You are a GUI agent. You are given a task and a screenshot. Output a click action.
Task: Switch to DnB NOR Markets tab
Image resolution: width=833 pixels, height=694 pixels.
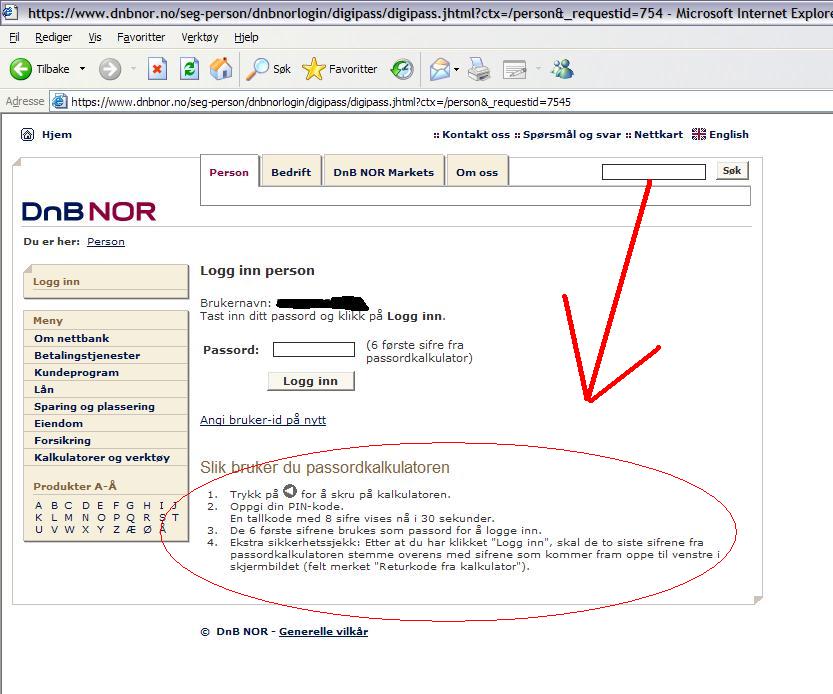384,172
